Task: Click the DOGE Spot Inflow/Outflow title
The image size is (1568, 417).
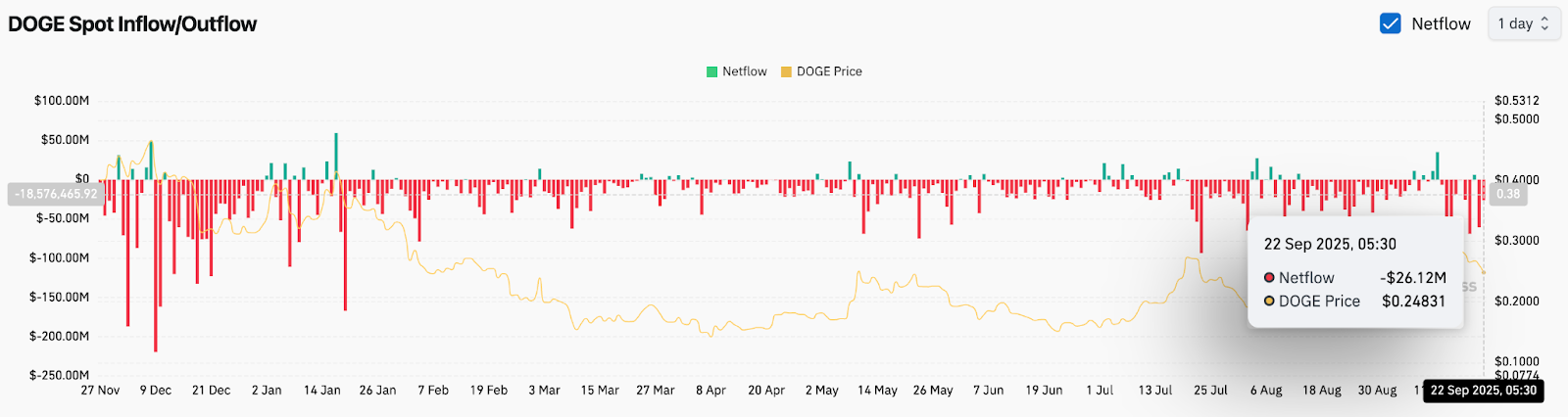Action: pyautogui.click(x=132, y=23)
